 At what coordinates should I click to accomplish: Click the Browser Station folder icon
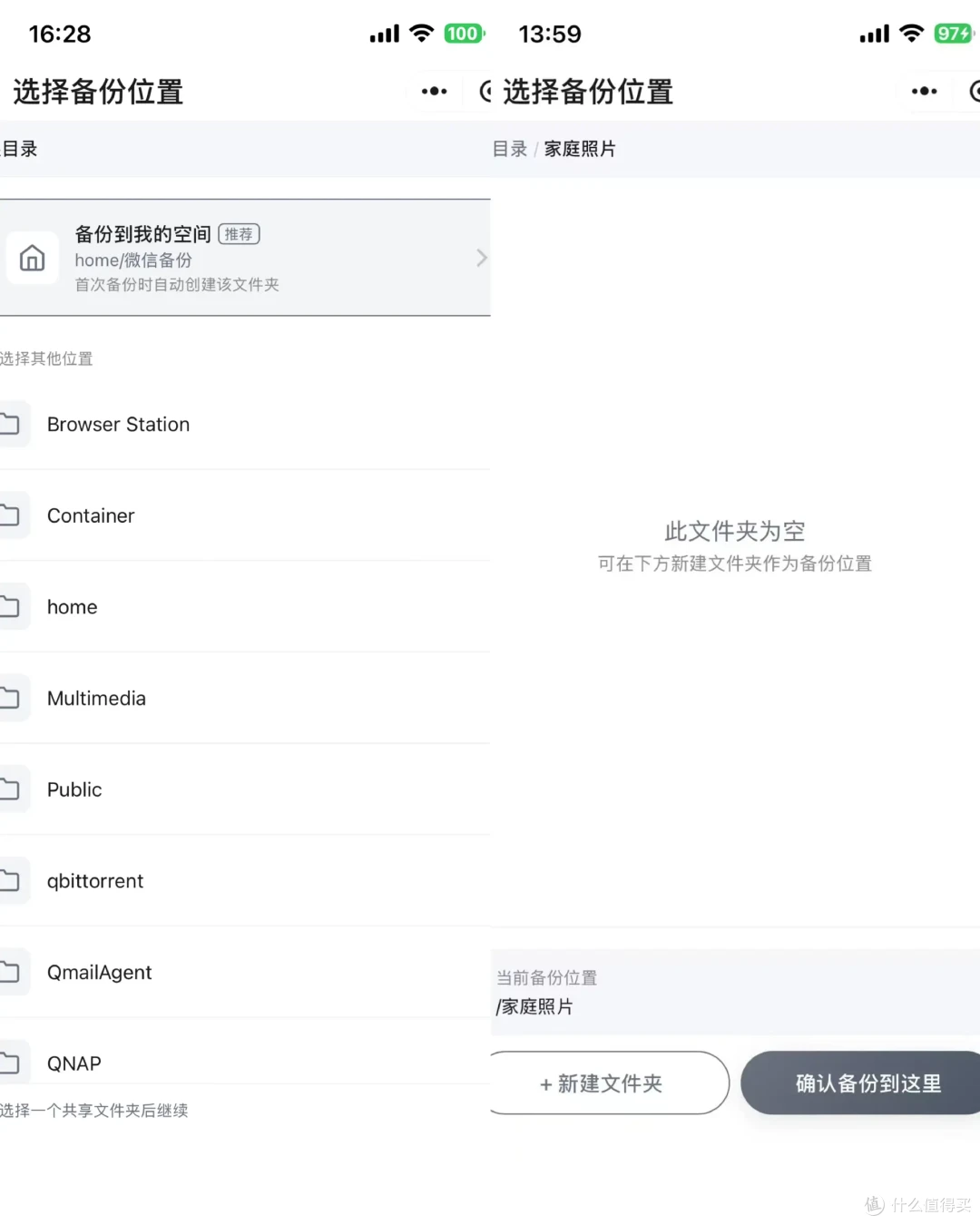[9, 424]
